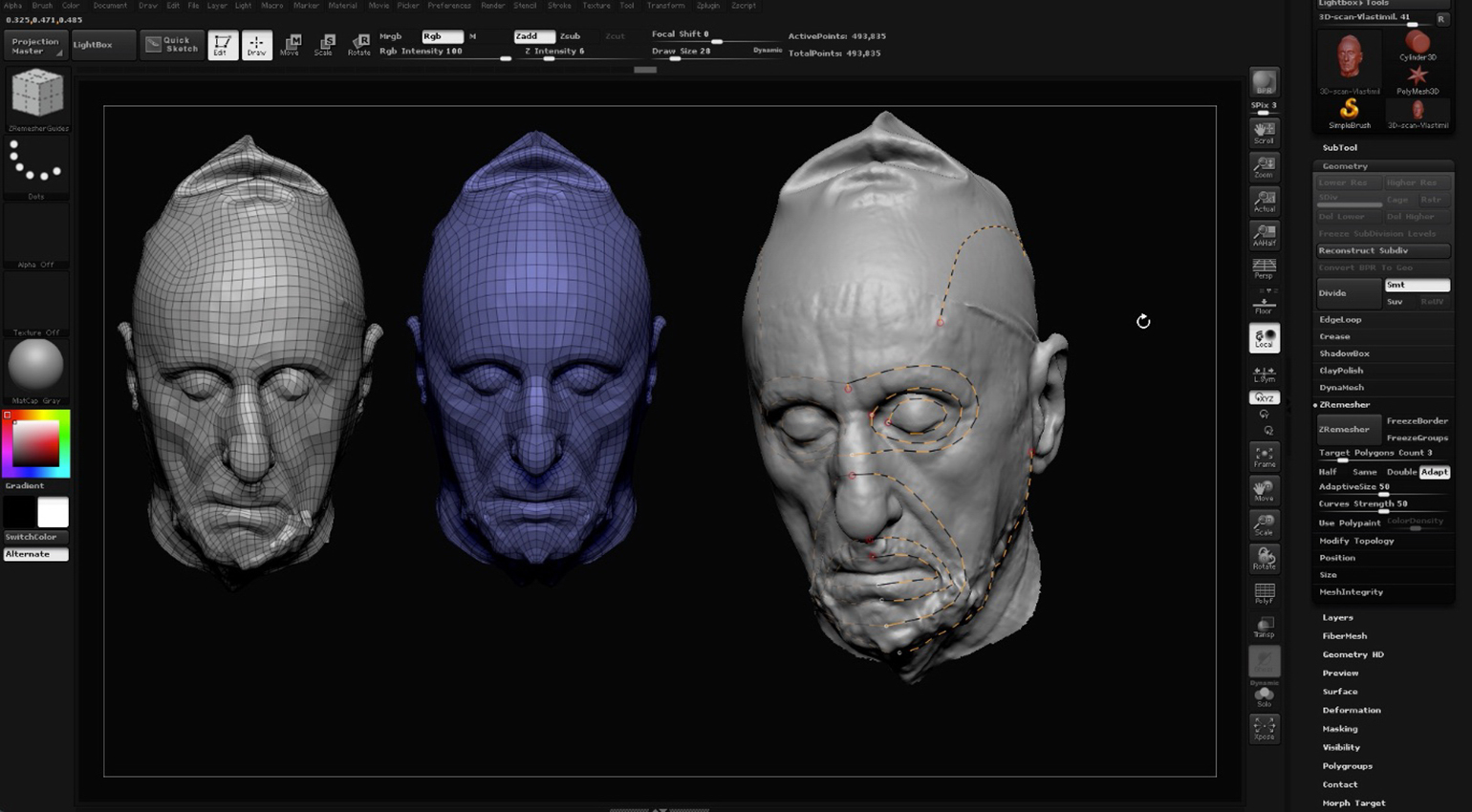
Task: Toggle PolyF wireframe display icon
Action: (x=1264, y=593)
